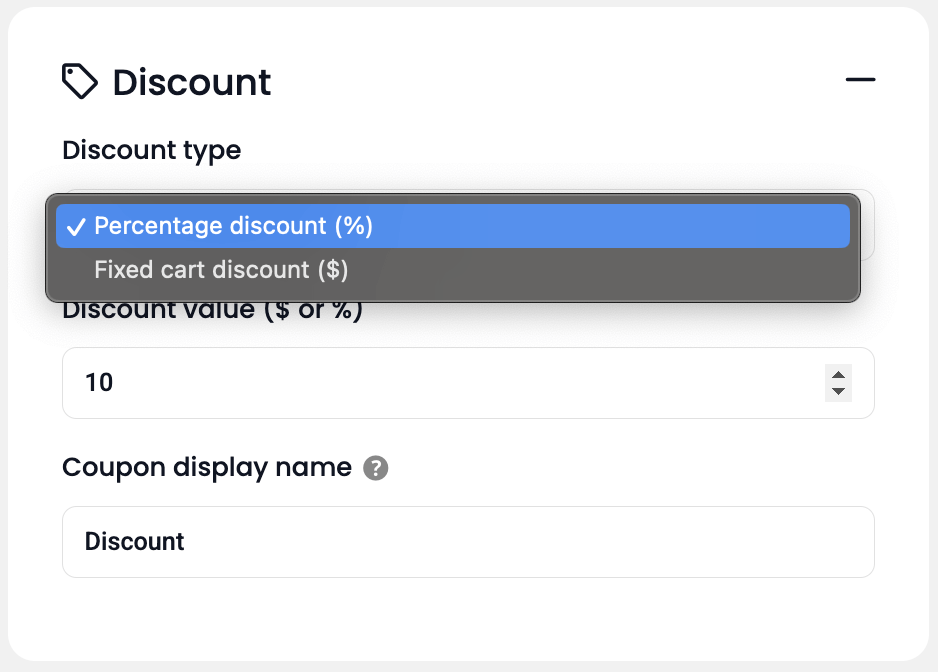The image size is (938, 672).
Task: Click the number 10 in the value field
Action: pyautogui.click(x=99, y=382)
